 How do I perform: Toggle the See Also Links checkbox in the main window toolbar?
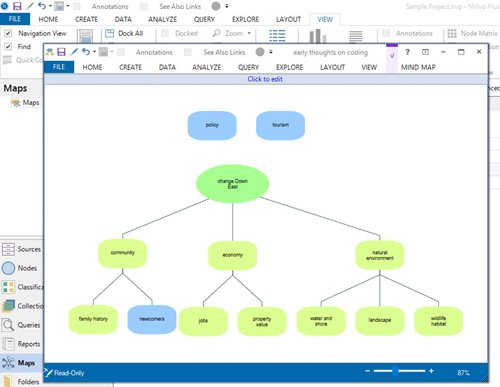[x=144, y=6]
